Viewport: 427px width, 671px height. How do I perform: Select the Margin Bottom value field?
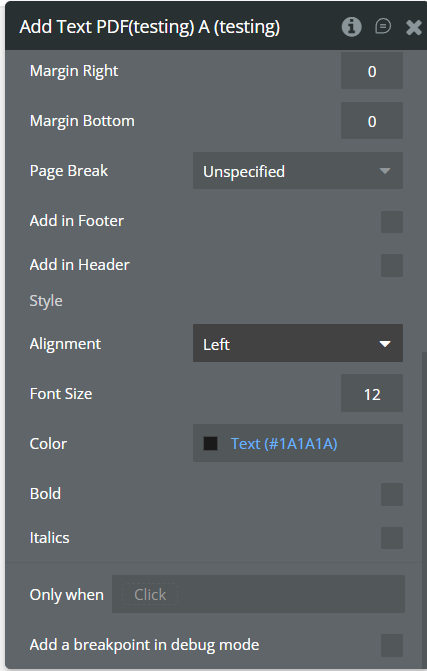click(372, 121)
